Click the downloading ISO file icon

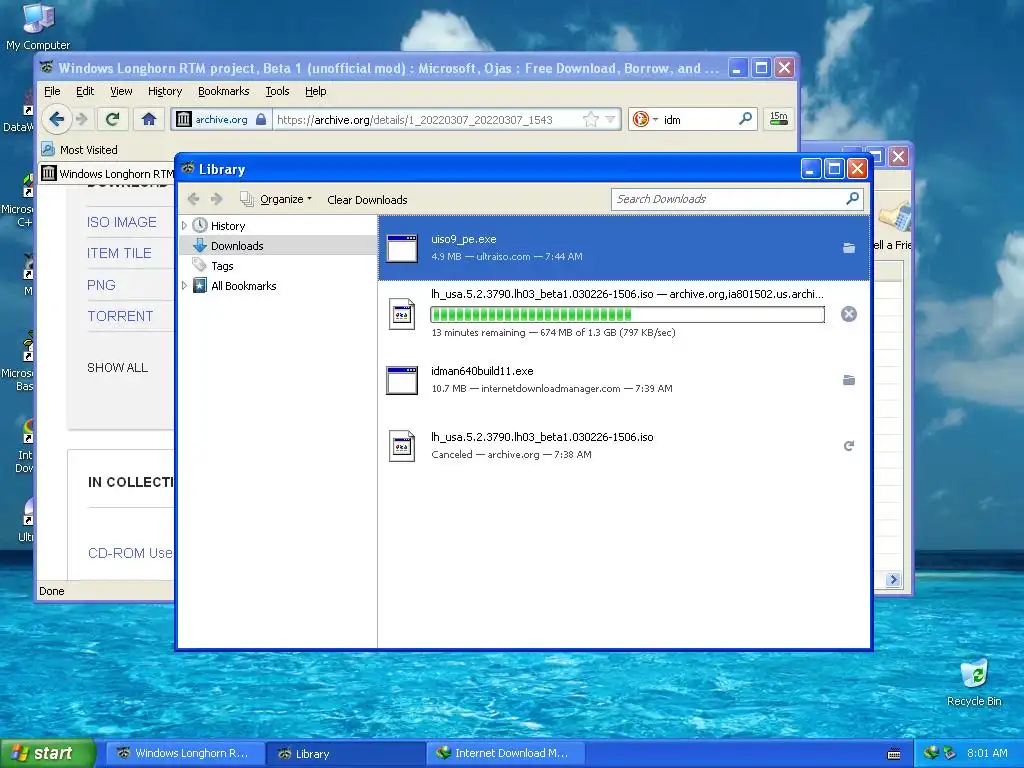coord(402,314)
